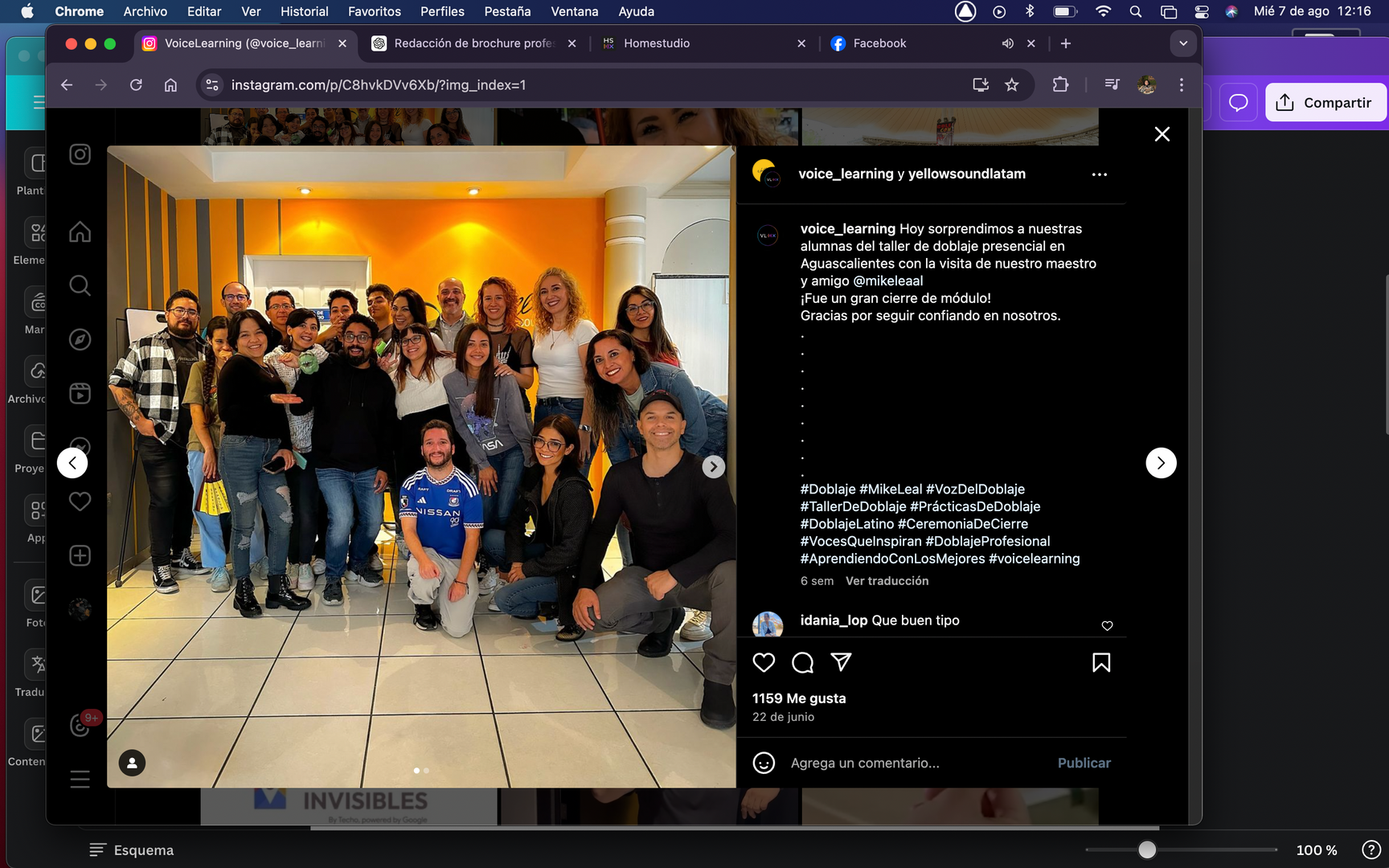Click the Ver traducción link

887,581
